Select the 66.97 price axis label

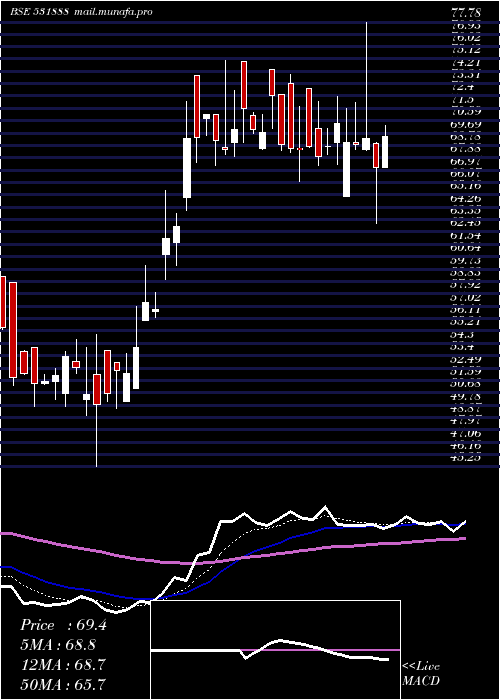click(x=466, y=161)
